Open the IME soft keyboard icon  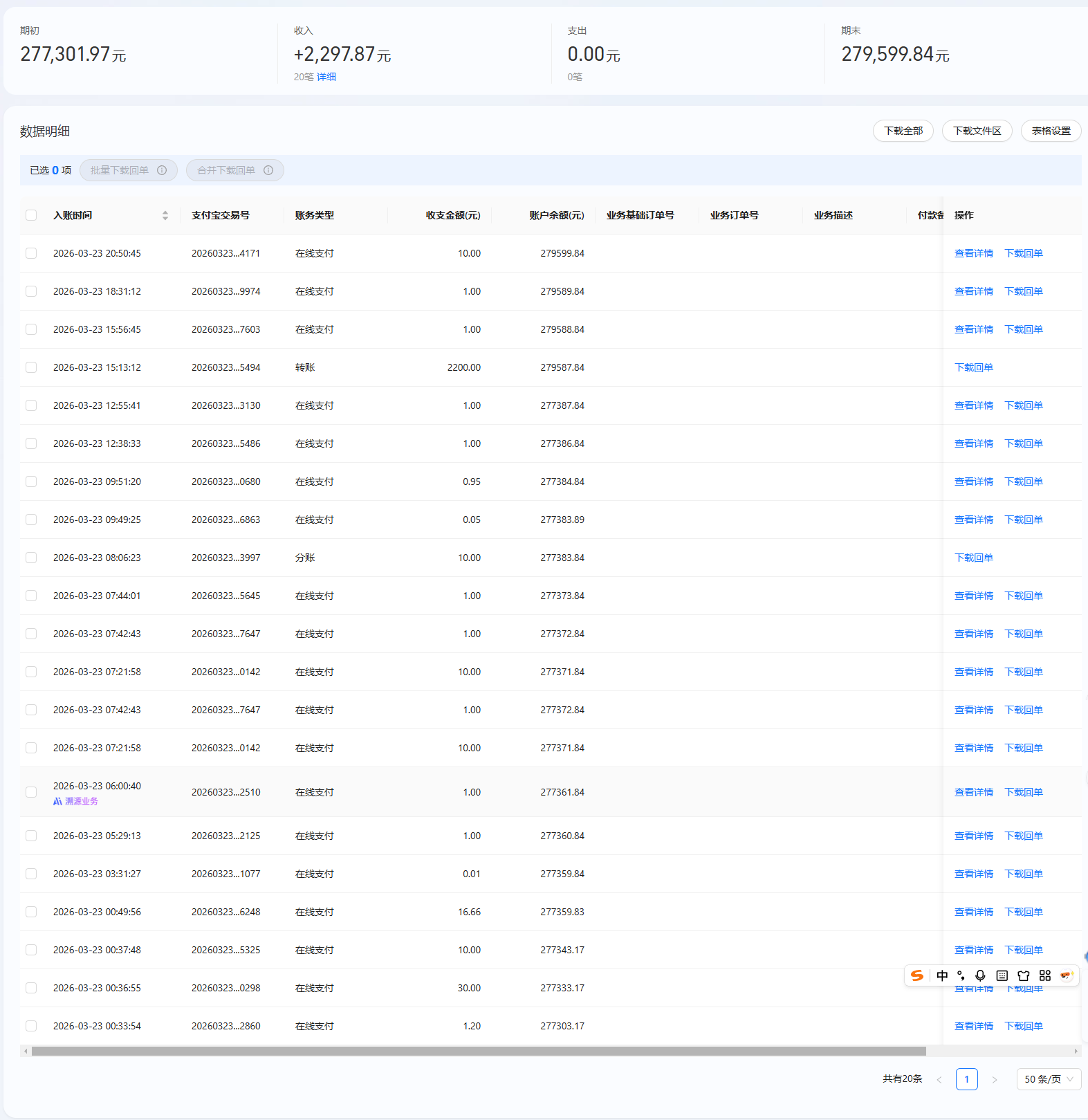(x=1002, y=975)
